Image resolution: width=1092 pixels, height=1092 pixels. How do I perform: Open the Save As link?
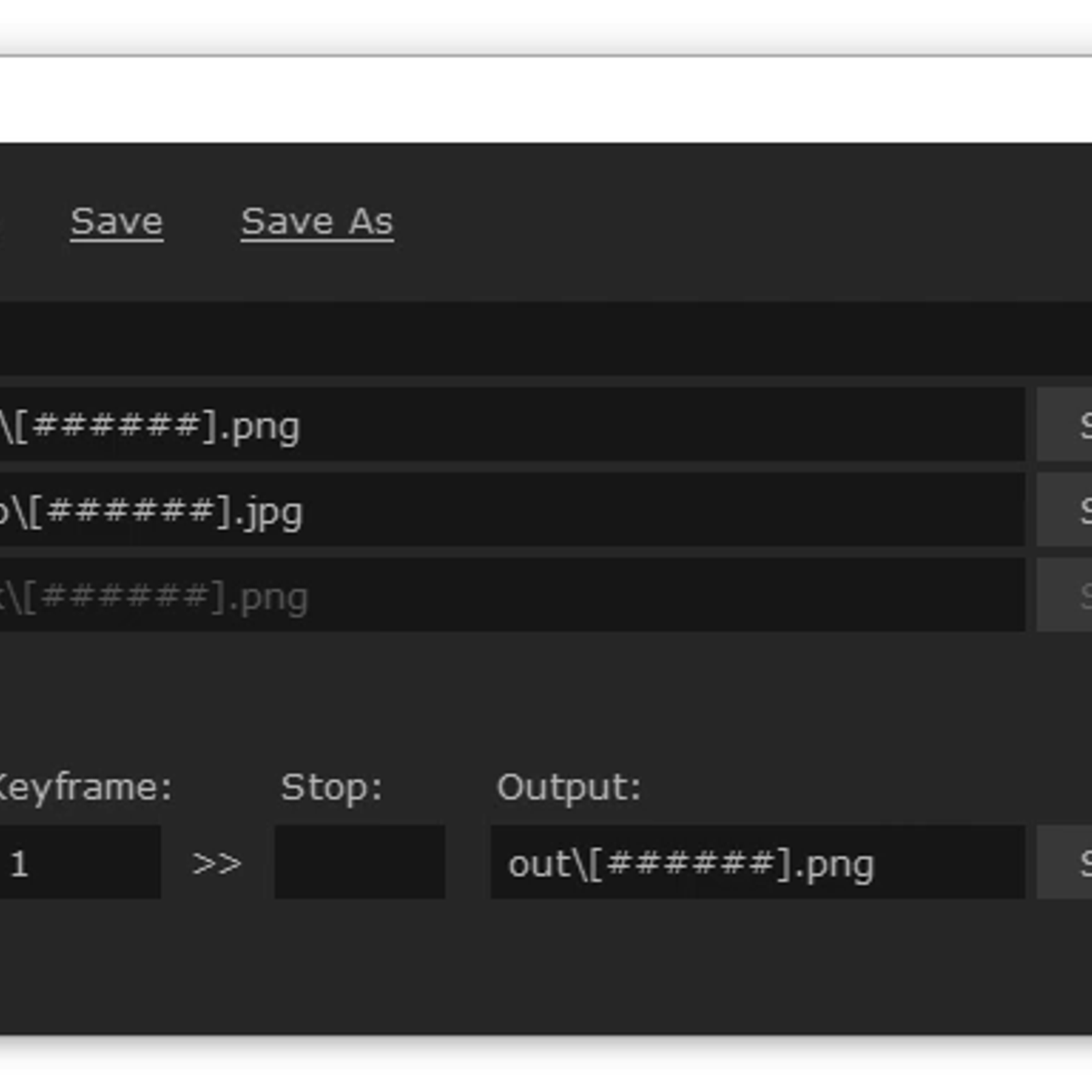click(317, 222)
